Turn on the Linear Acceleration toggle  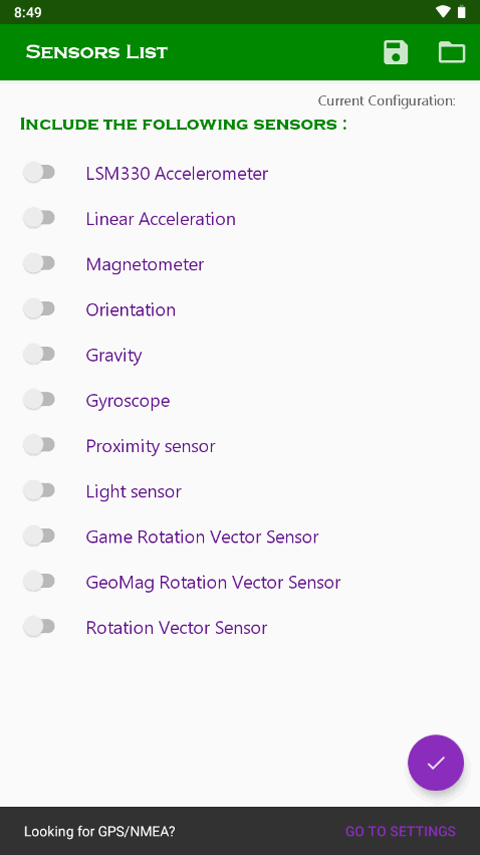[x=39, y=218]
